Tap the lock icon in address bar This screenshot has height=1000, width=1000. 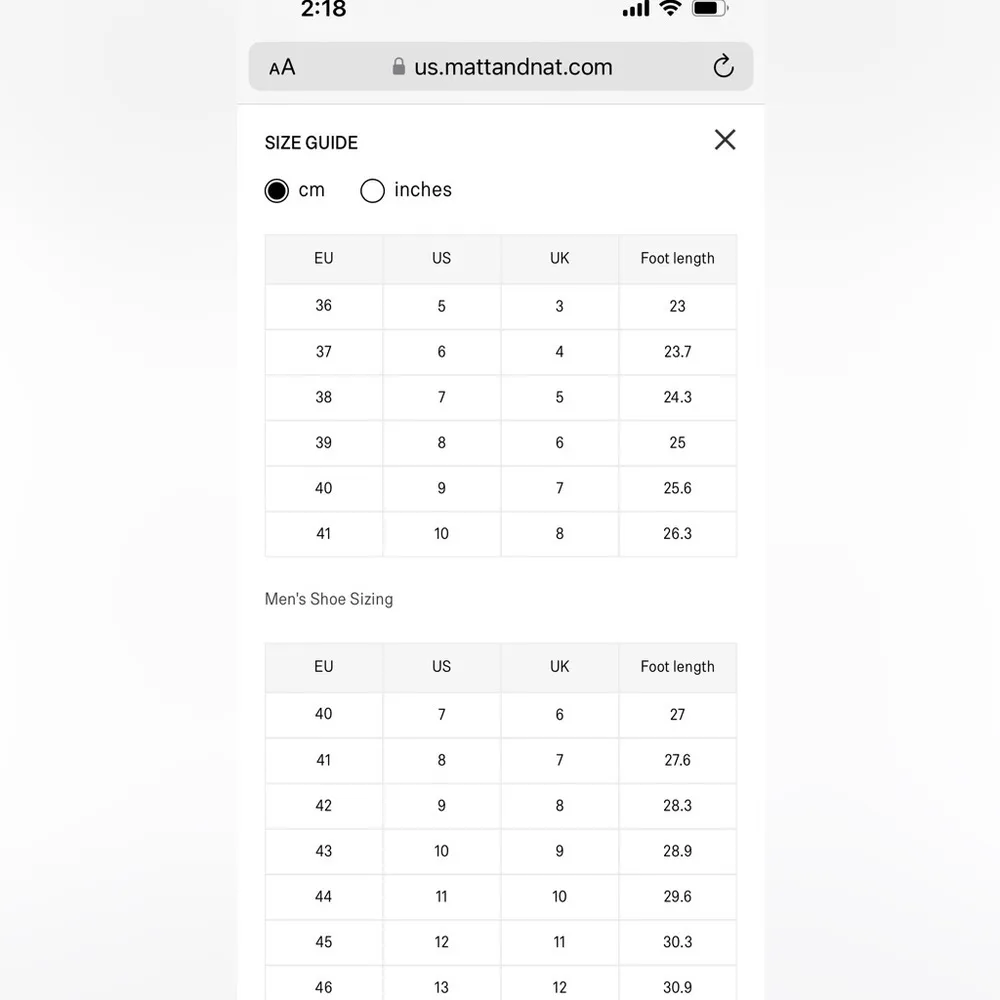pos(399,67)
